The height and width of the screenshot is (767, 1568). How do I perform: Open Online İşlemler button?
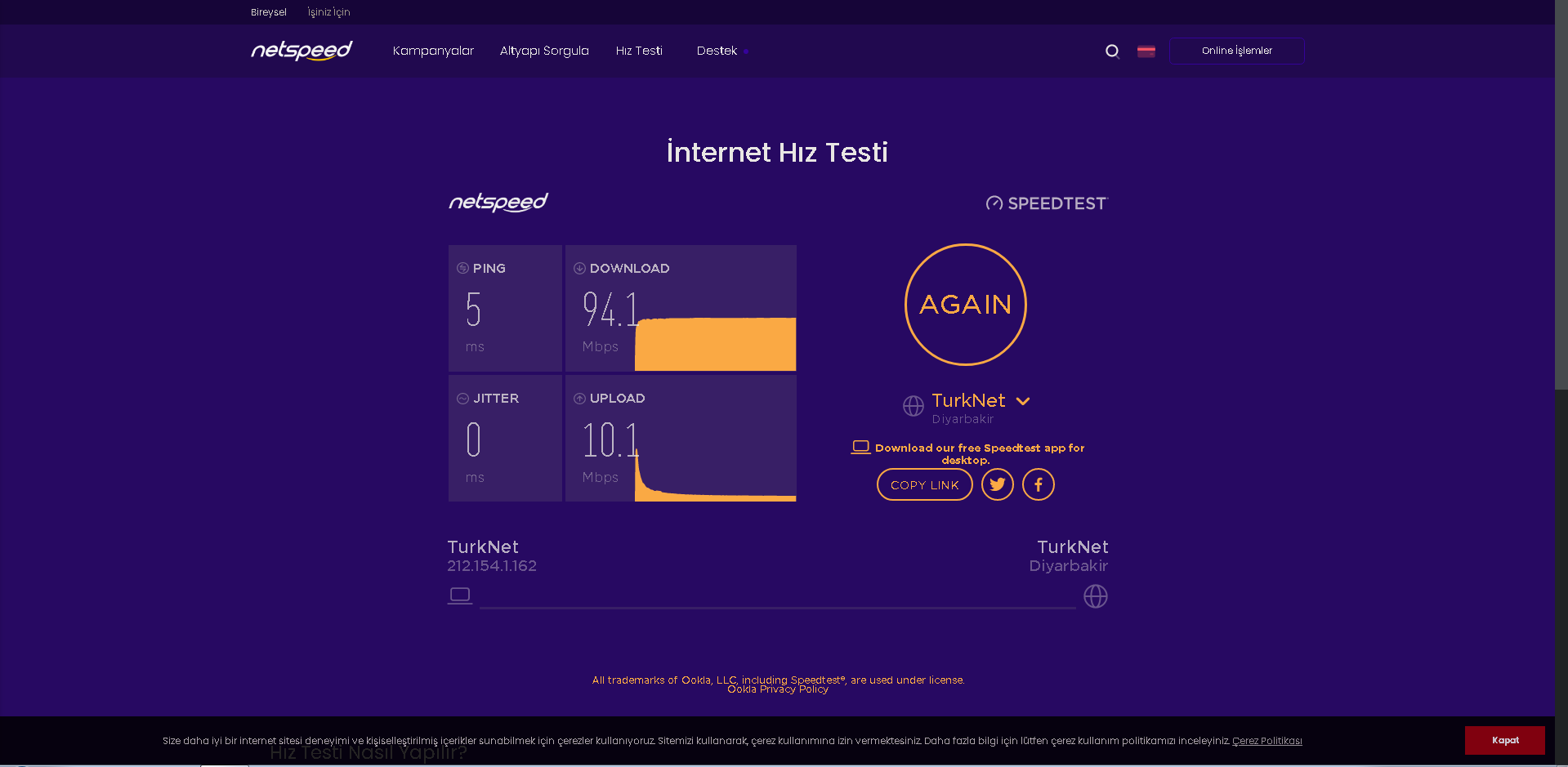click(1236, 51)
